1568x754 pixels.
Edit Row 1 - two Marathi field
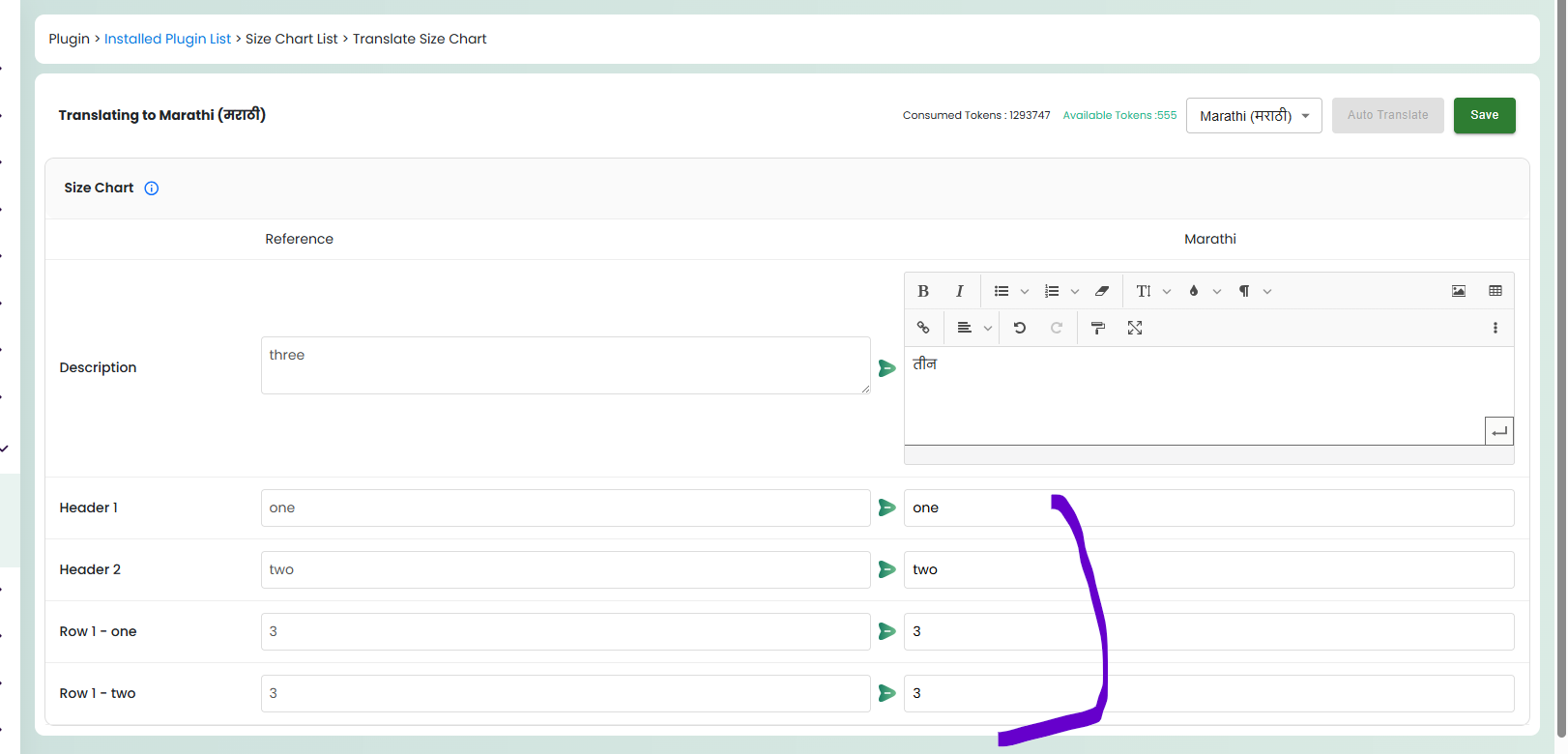(x=1208, y=693)
